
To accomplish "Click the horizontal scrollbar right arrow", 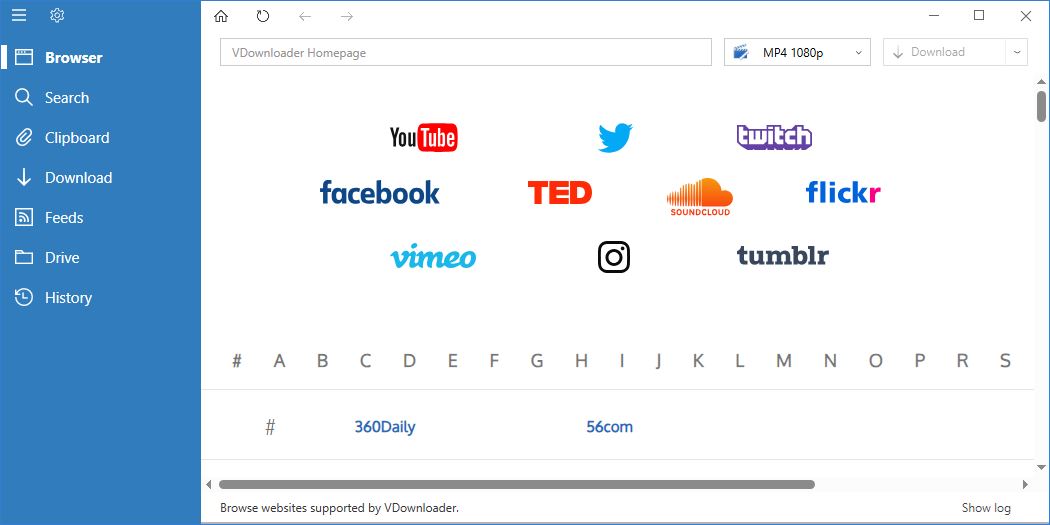I will 1025,484.
